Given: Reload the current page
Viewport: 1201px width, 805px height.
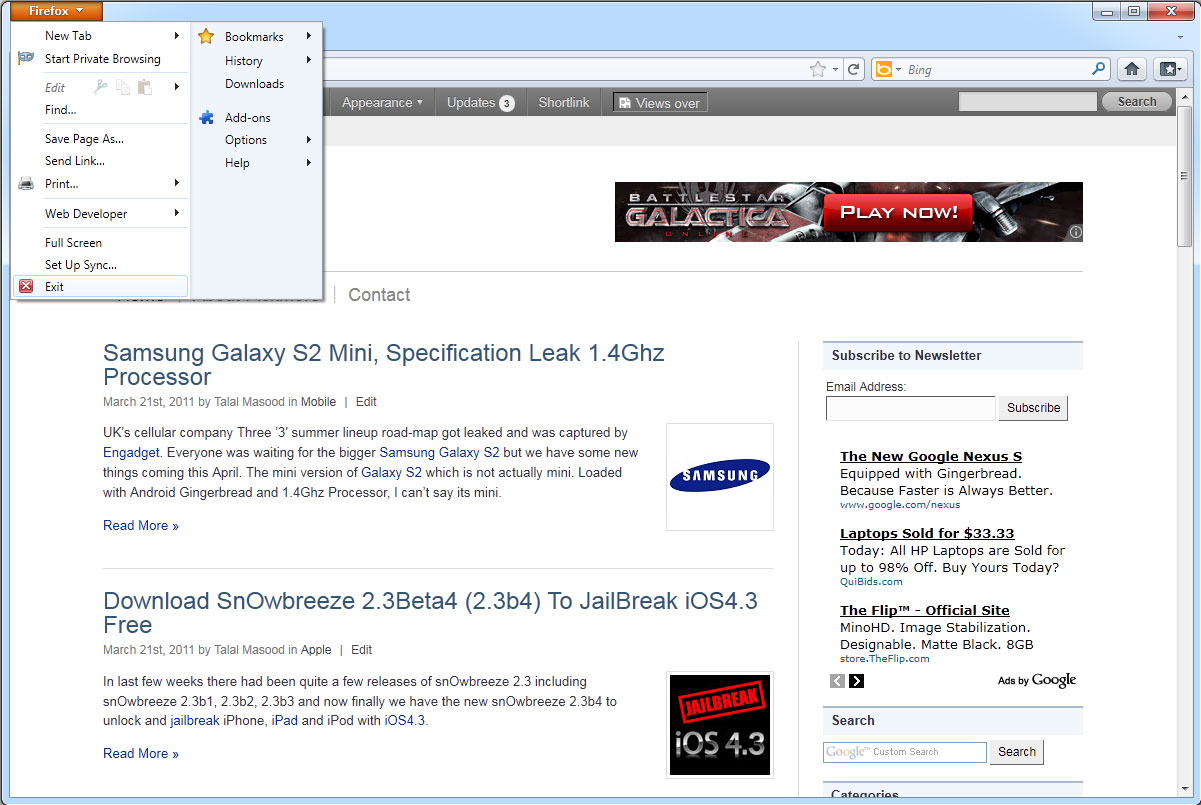Looking at the screenshot, I should coord(853,69).
